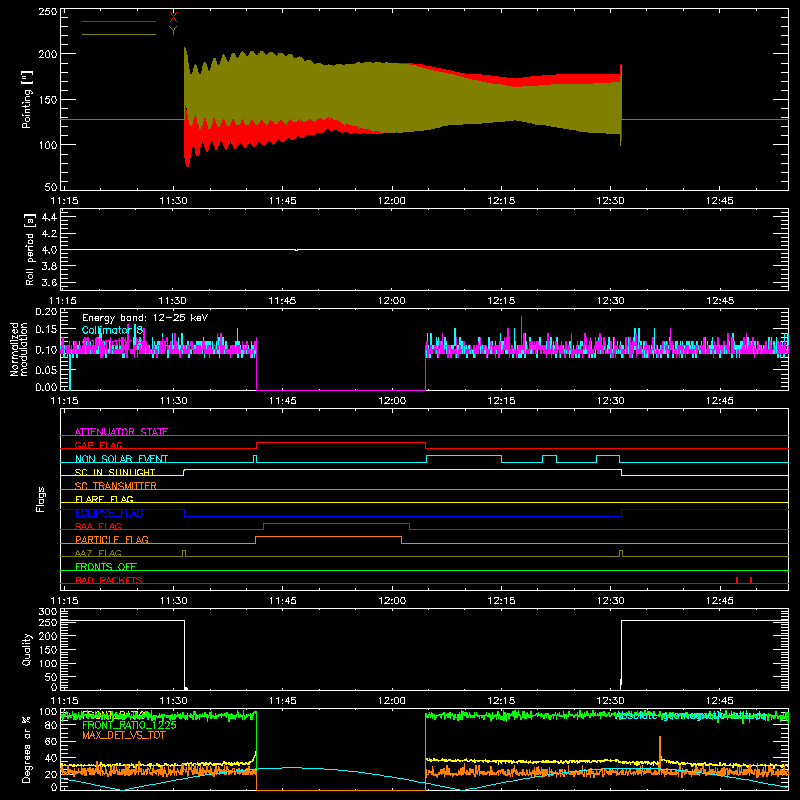The width and height of the screenshot is (800, 800).
Task: Click the lowered ECLIPSE_FLAG blue segment
Action: [403, 516]
